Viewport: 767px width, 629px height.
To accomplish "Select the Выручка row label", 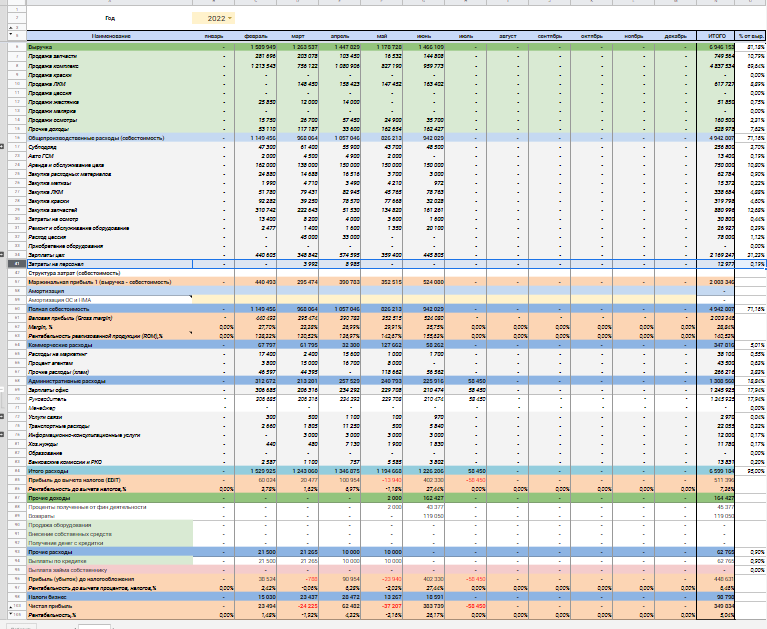I will pos(110,47).
